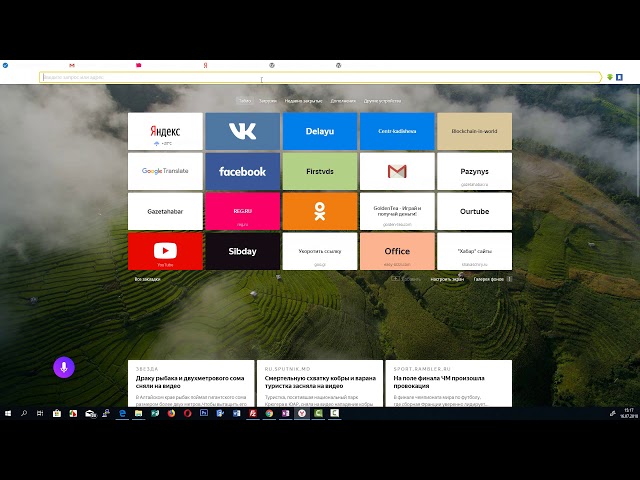Open the VK tile
Viewport: 640px width, 480px height.
(x=242, y=131)
